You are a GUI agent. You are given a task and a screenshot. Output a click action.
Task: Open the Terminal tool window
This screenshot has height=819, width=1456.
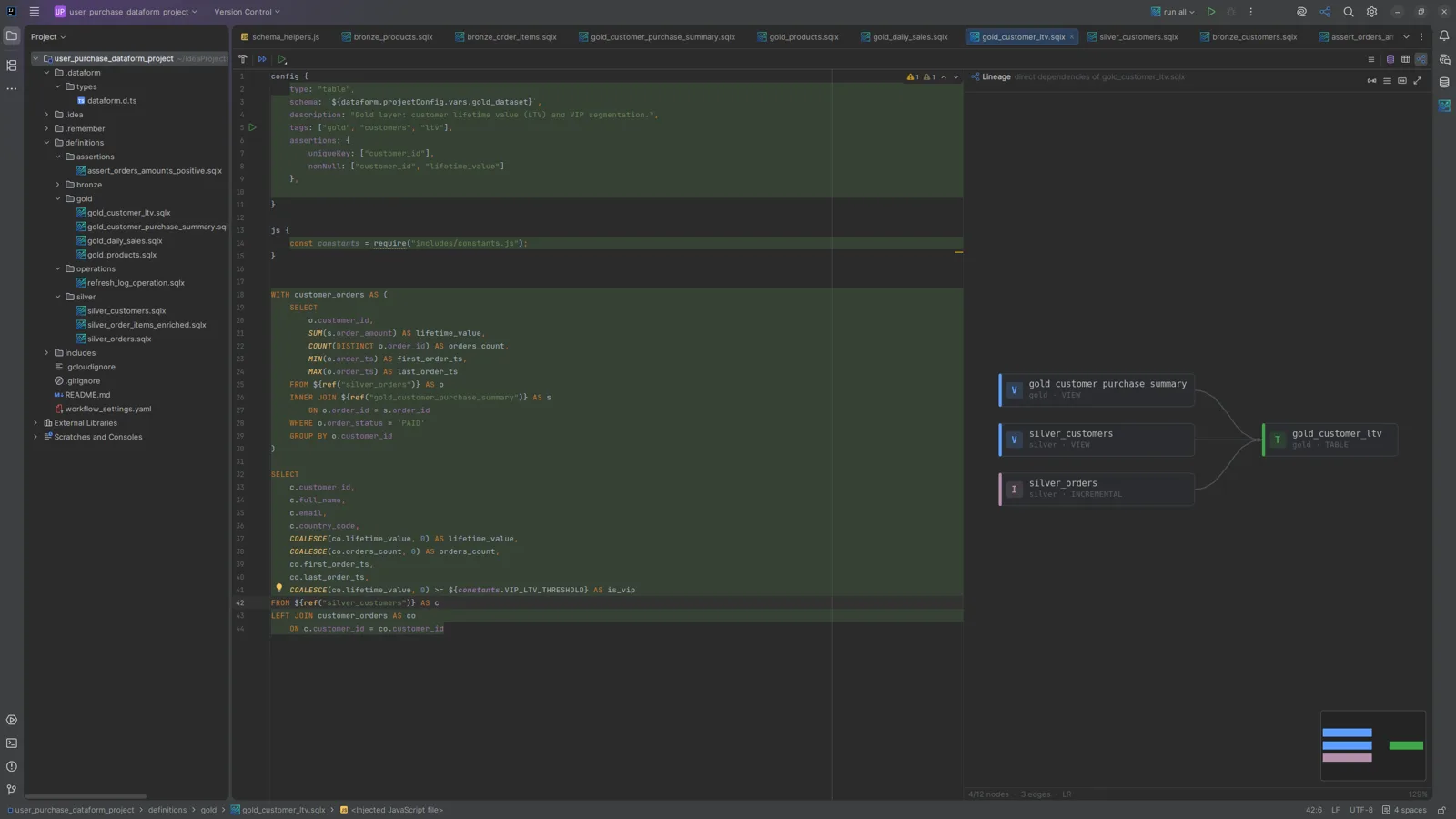click(x=12, y=743)
